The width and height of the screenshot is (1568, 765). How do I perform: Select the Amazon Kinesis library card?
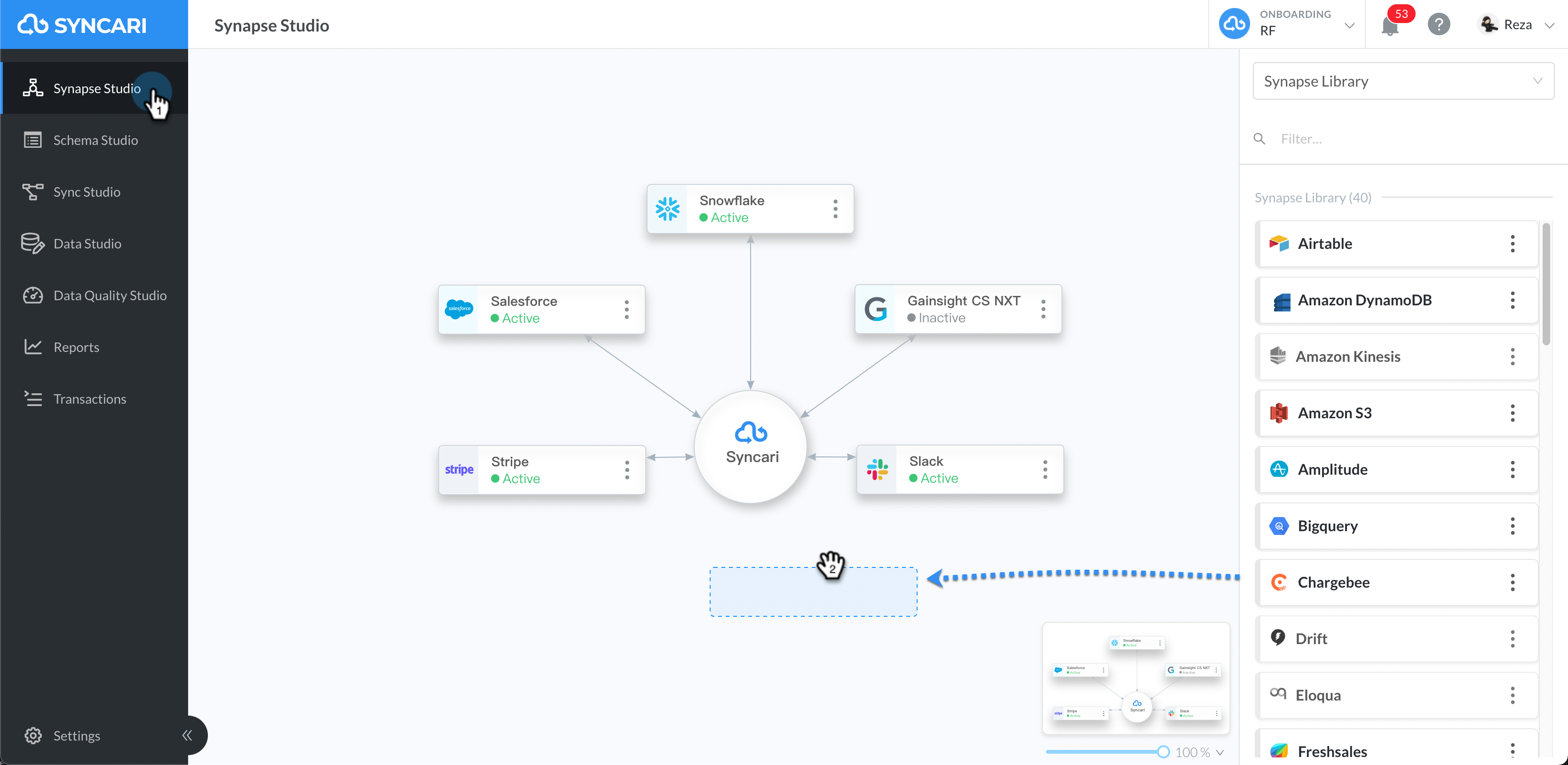[1396, 356]
